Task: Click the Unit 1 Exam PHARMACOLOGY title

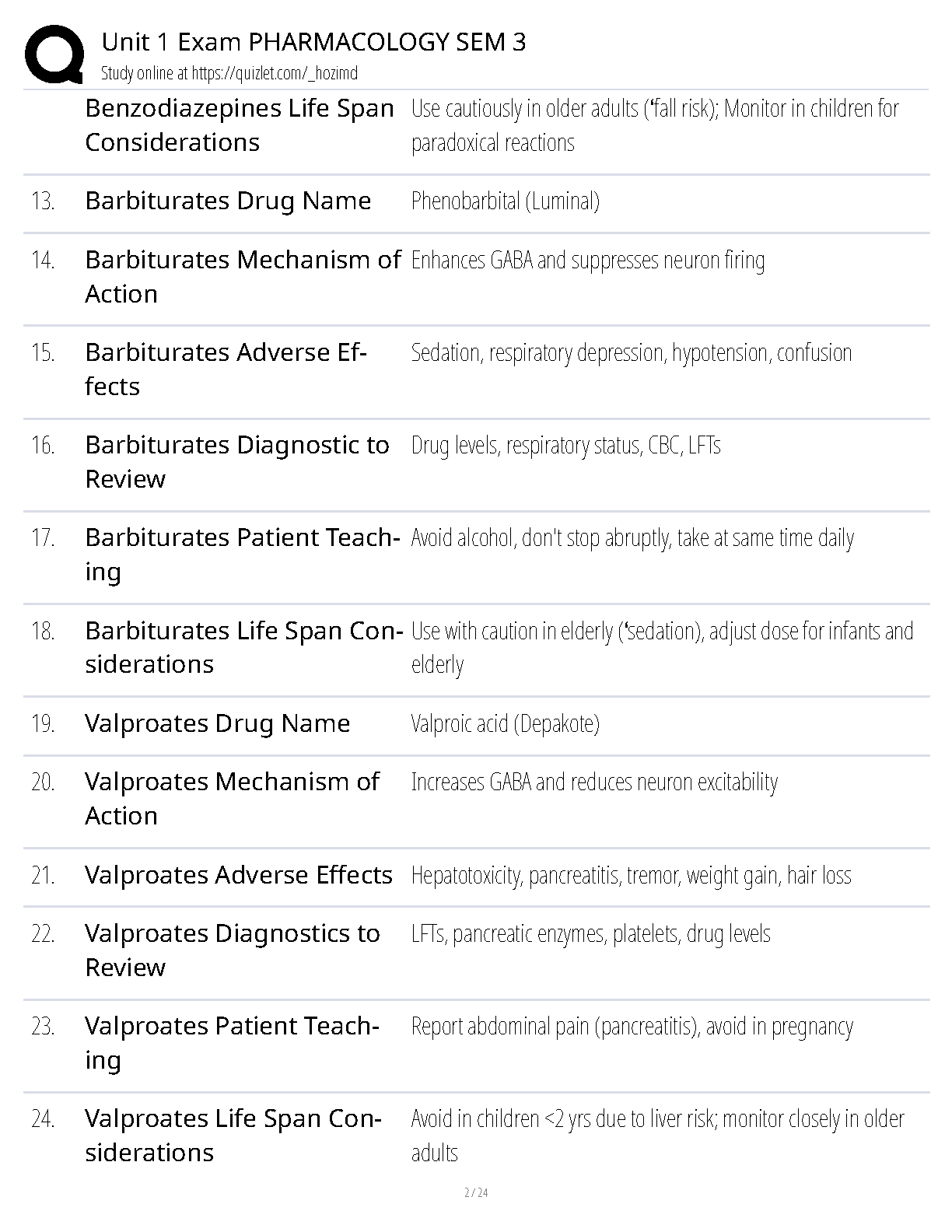Action: 313,42
